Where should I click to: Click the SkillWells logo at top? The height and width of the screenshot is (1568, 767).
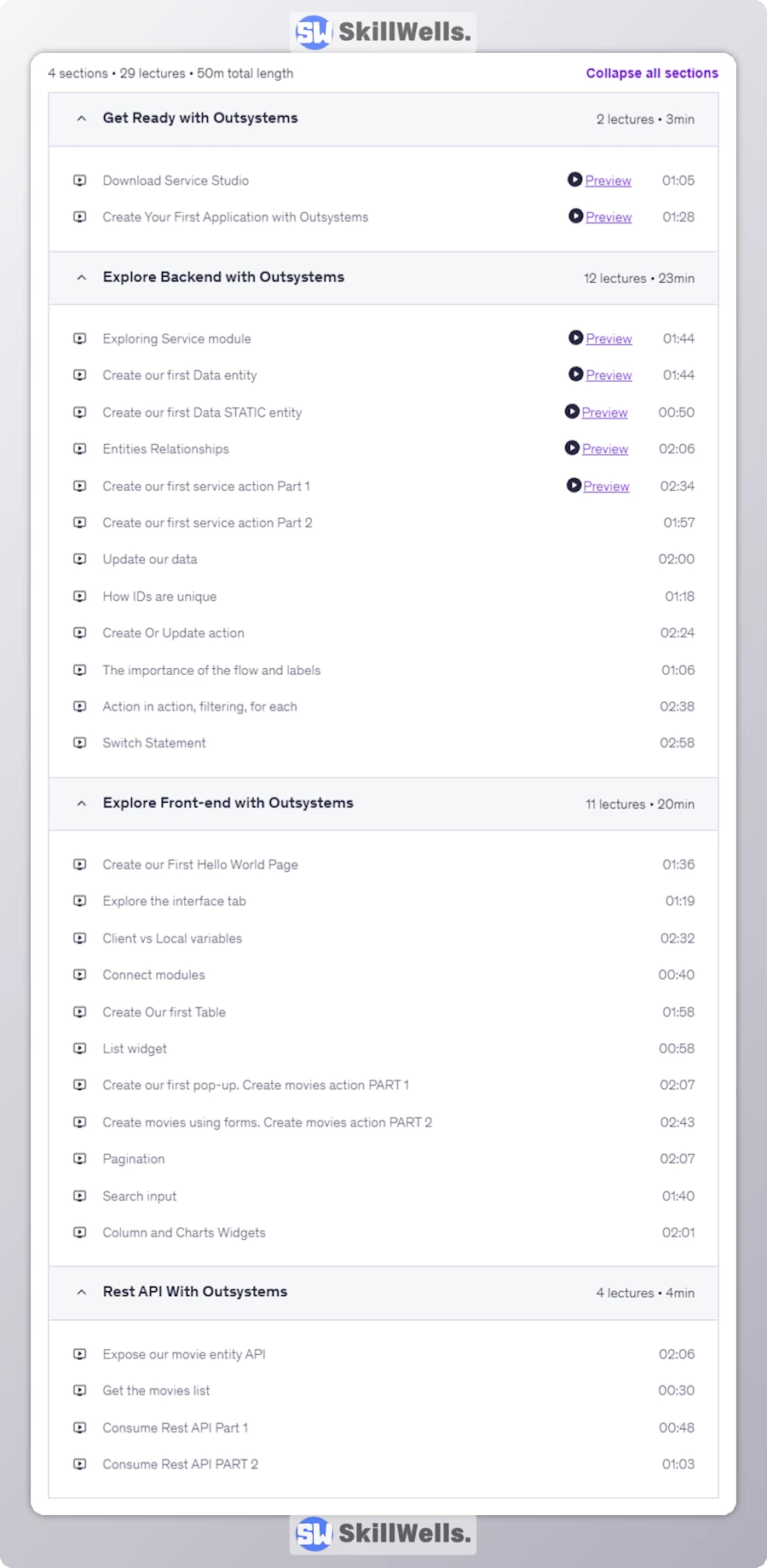pyautogui.click(x=383, y=32)
